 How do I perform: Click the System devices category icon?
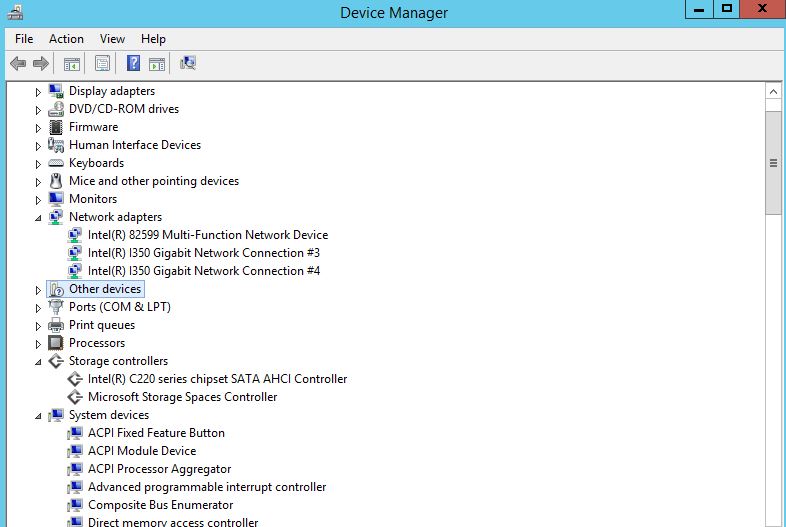pos(56,415)
